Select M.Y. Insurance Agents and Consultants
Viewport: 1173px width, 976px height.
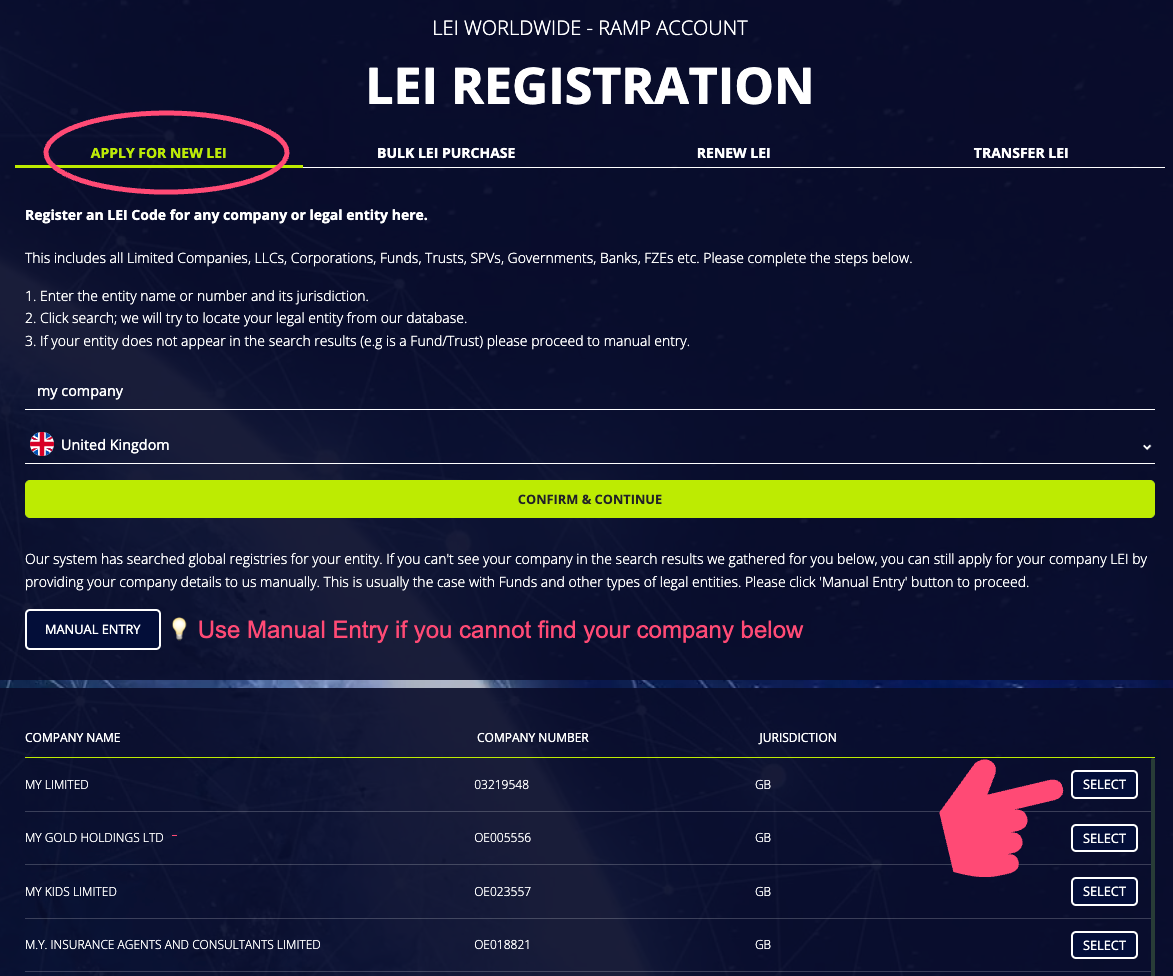click(1104, 945)
